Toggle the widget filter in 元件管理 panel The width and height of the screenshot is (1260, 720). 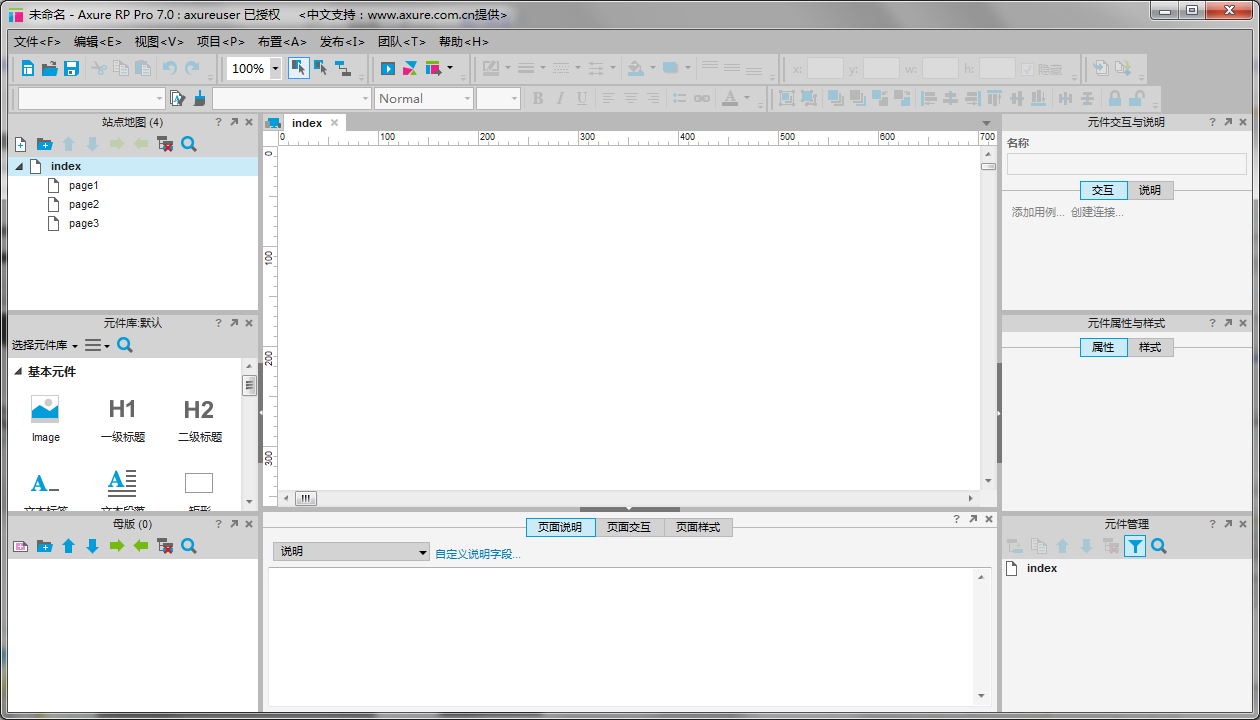[1135, 547]
